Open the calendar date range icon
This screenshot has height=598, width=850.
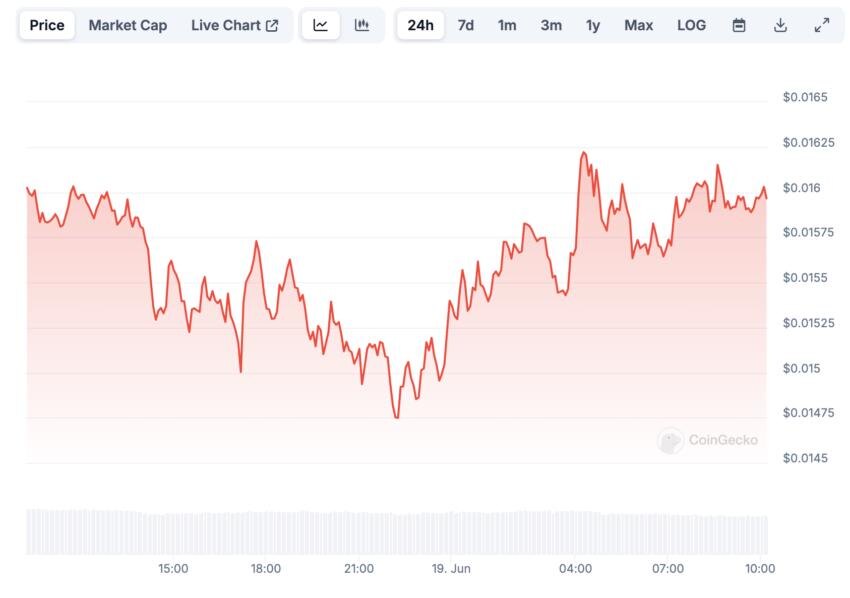739,25
